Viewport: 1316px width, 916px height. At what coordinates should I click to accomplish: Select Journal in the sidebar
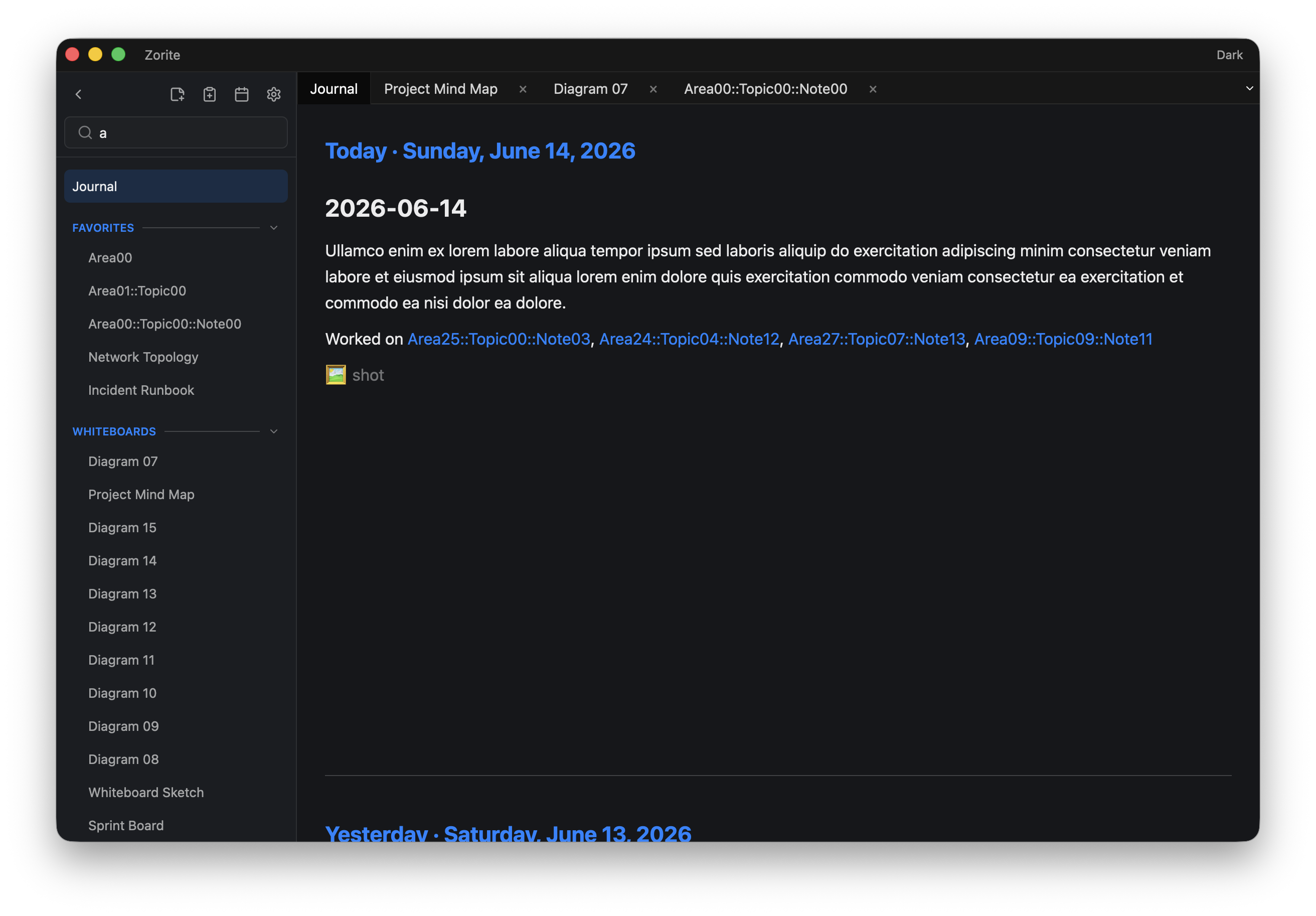click(x=176, y=186)
